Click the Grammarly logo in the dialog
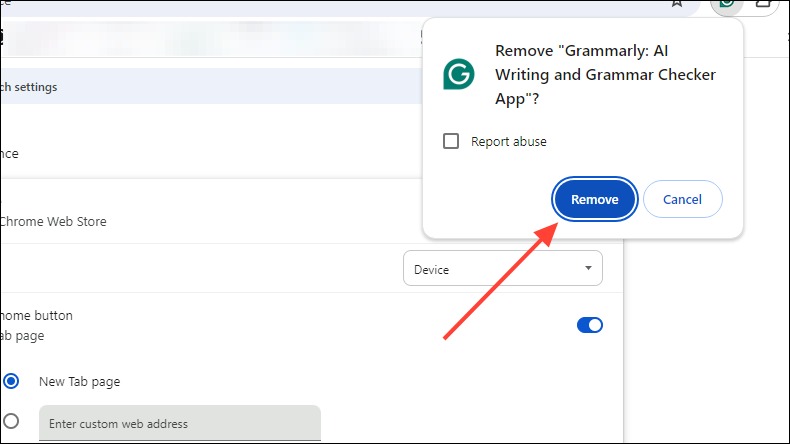This screenshot has height=444, width=790. click(458, 74)
